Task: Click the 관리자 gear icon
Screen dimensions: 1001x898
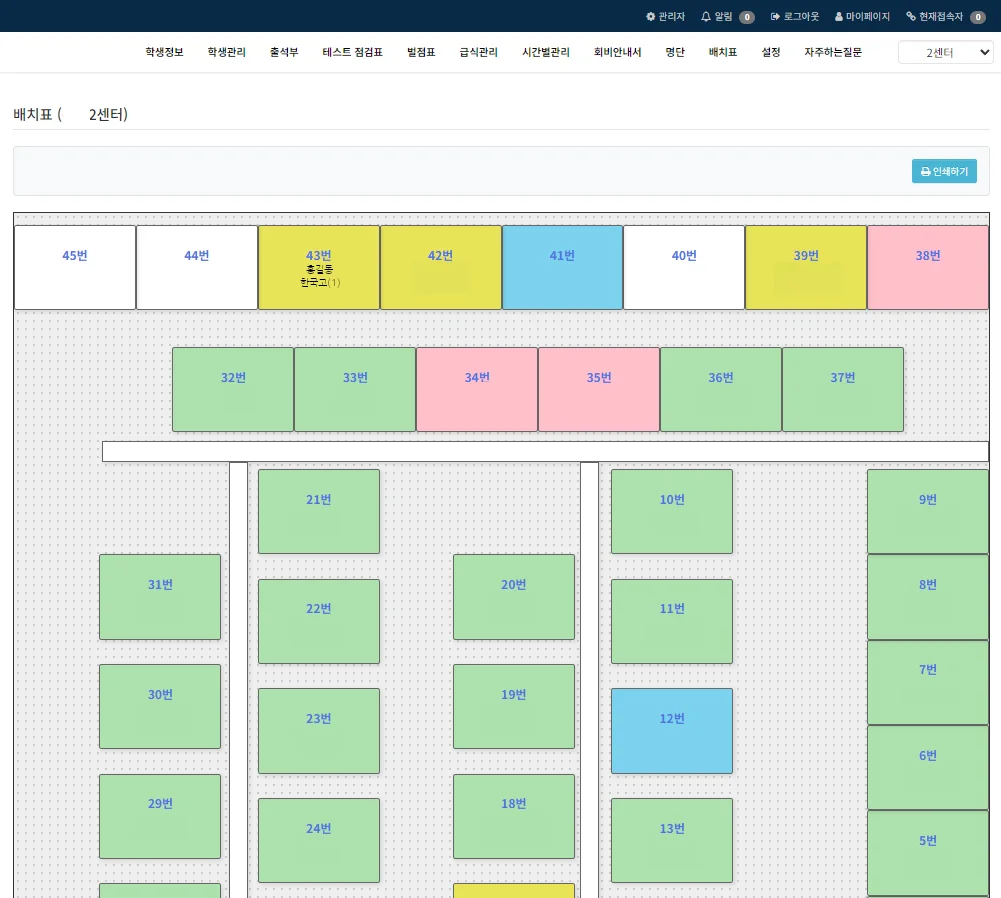Action: [651, 17]
